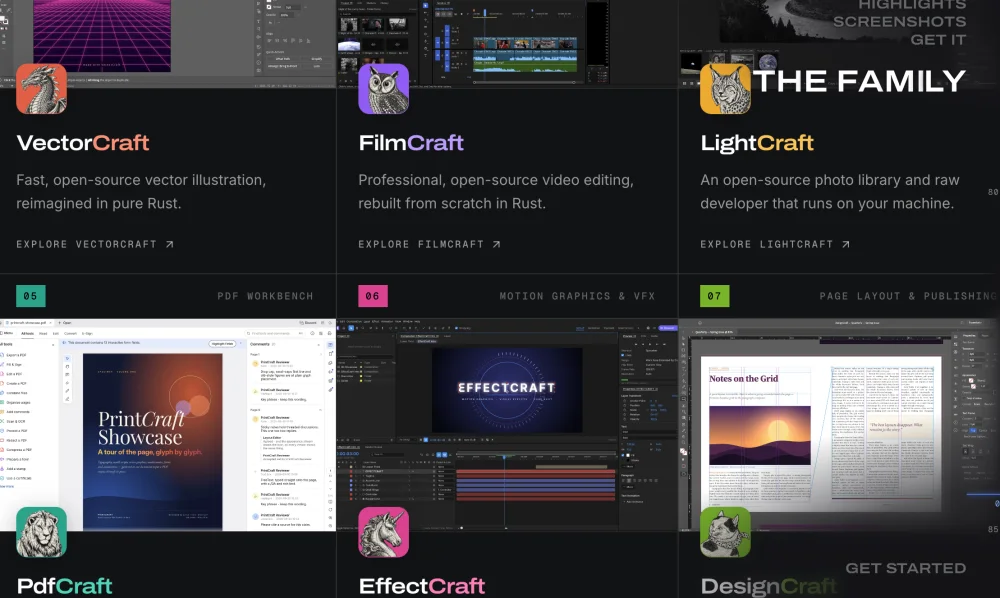Click the FilmCraft owl app icon
Viewport: 1000px width, 598px height.
pyautogui.click(x=383, y=89)
